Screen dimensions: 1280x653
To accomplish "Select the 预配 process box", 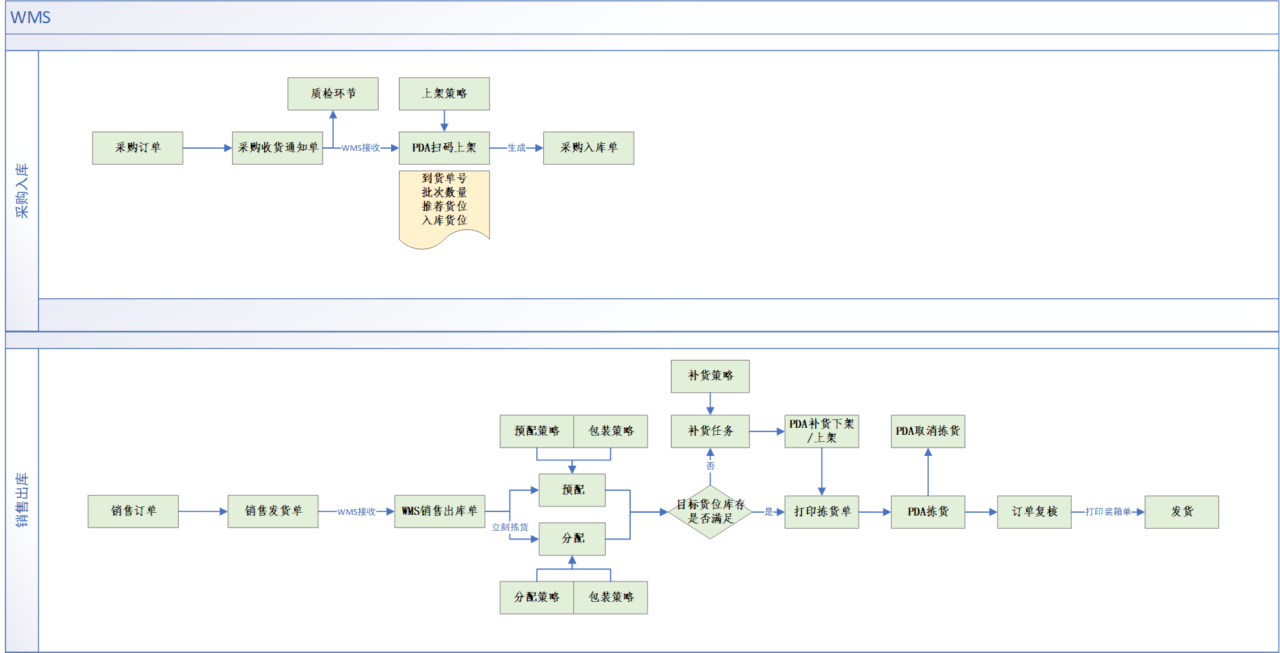I will (572, 490).
